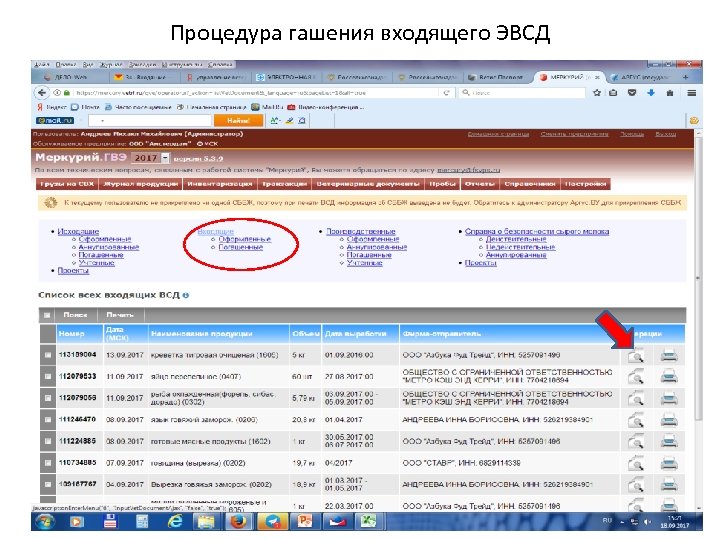The image size is (720, 540).
Task: Open the Инвентаризация menu
Action: point(219,184)
